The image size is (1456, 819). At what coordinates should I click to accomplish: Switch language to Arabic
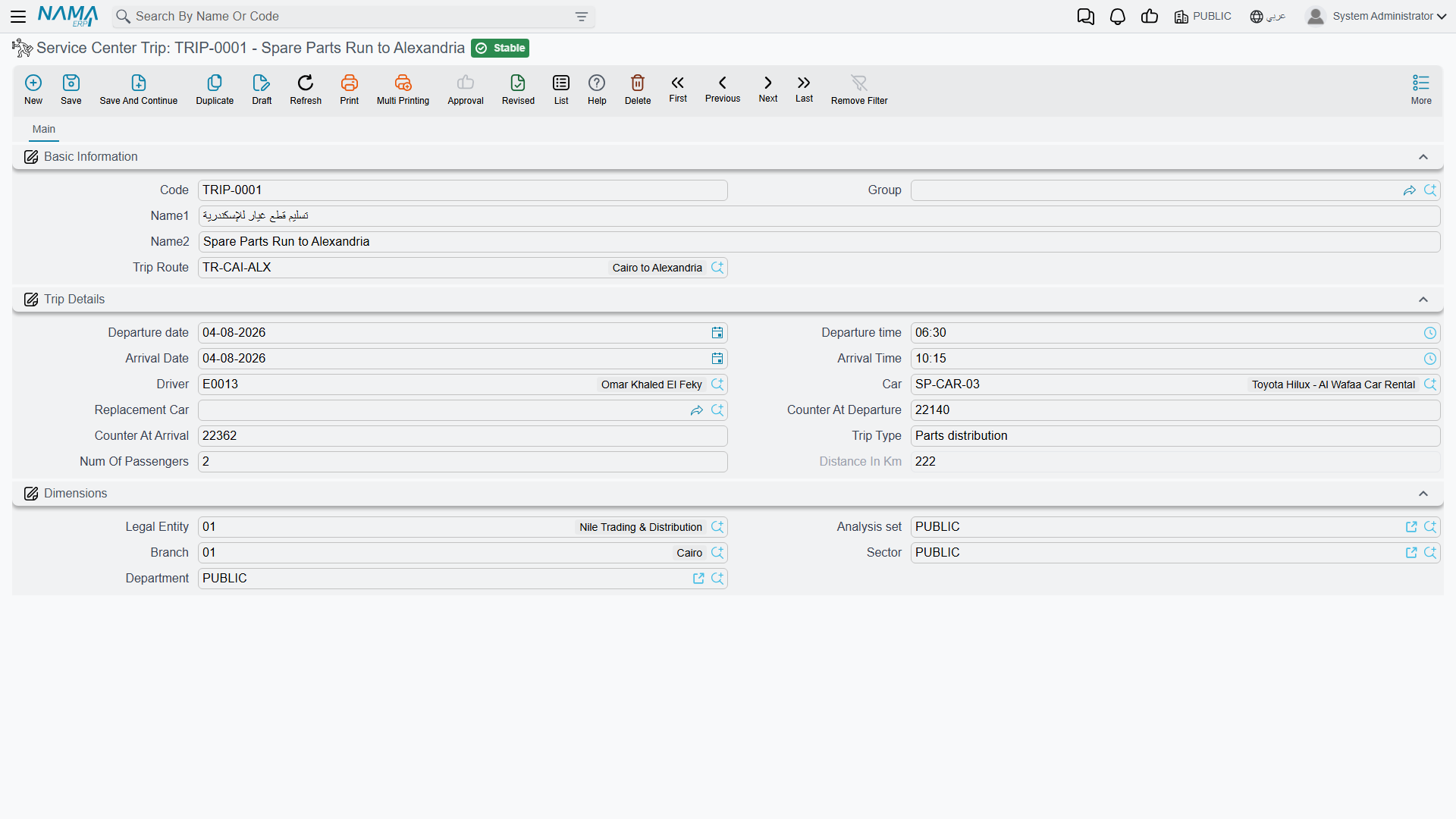[x=1268, y=17]
